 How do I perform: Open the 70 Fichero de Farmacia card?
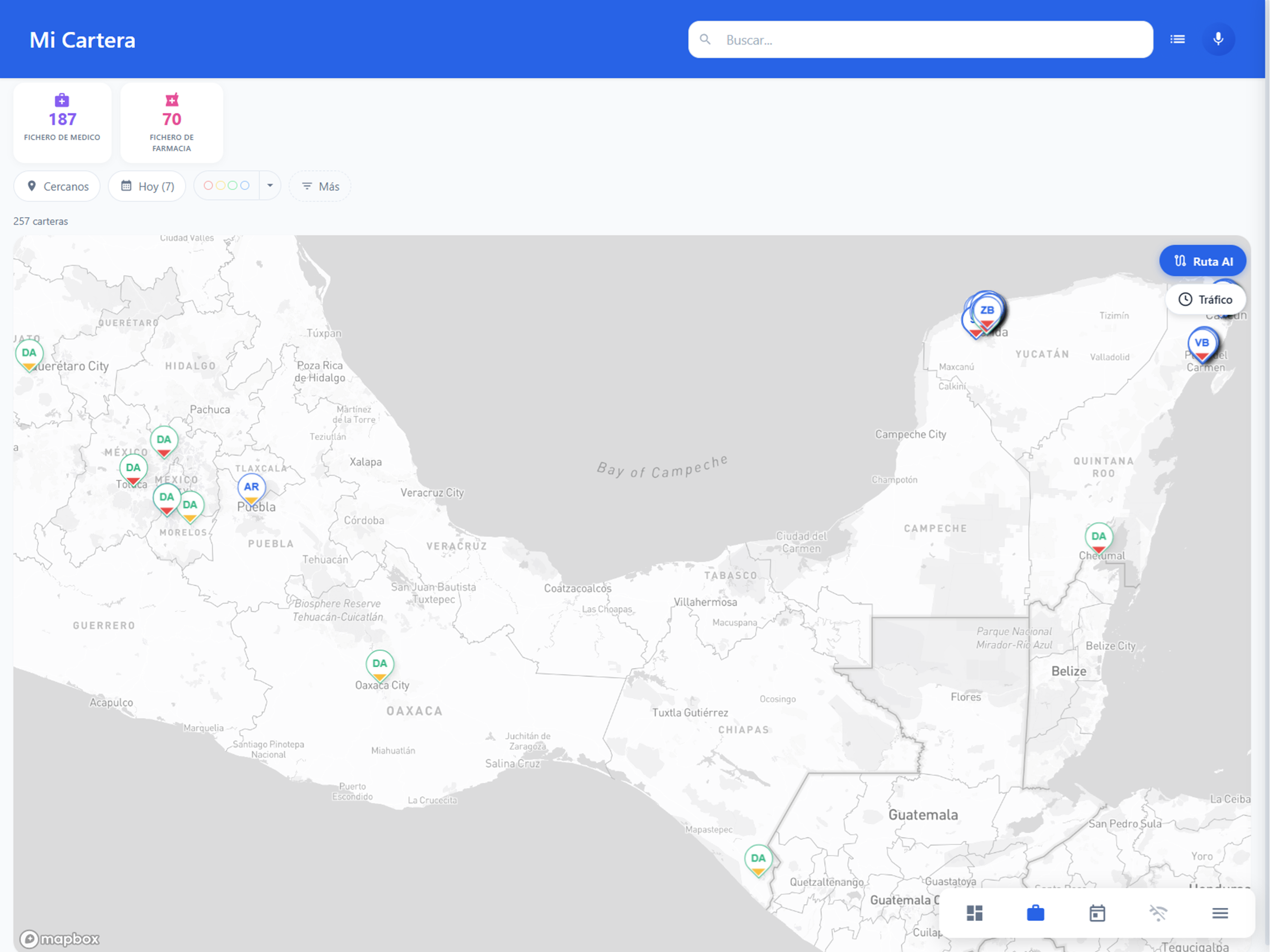pos(172,122)
